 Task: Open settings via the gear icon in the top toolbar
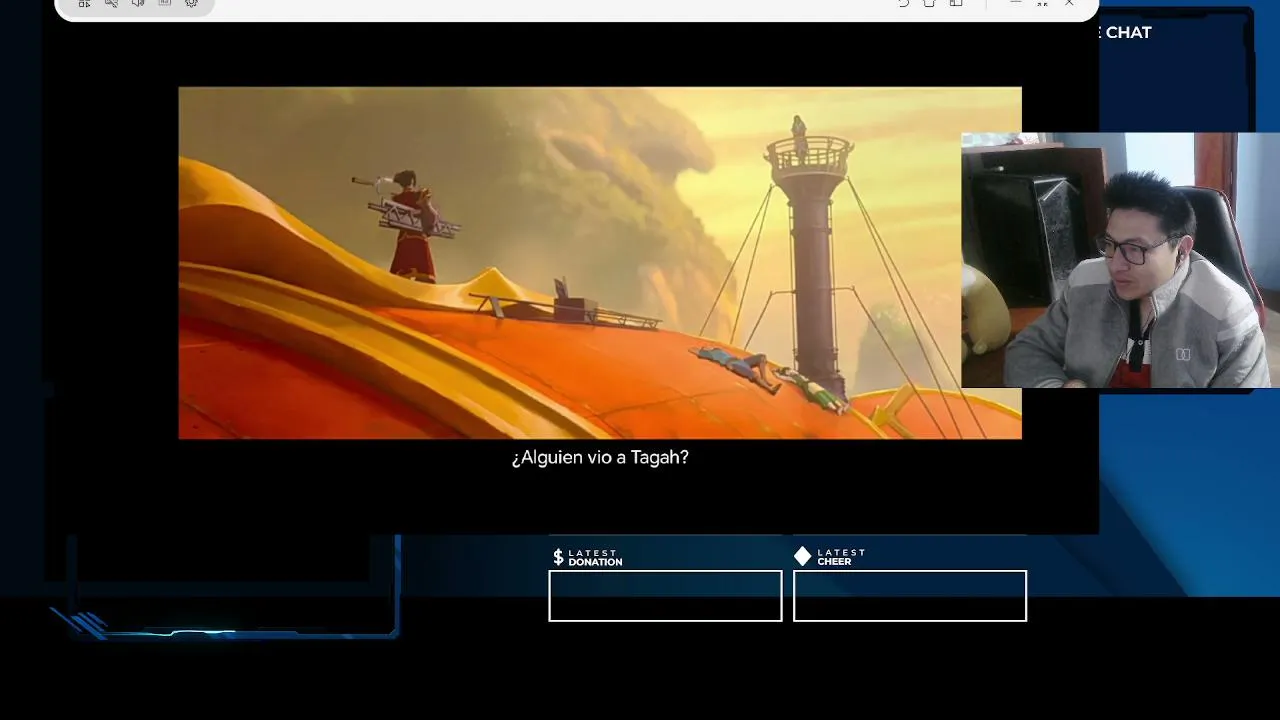(191, 3)
